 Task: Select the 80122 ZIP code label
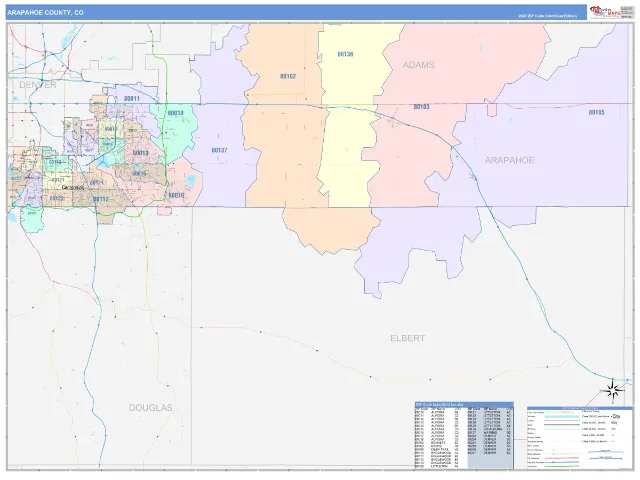click(56, 198)
